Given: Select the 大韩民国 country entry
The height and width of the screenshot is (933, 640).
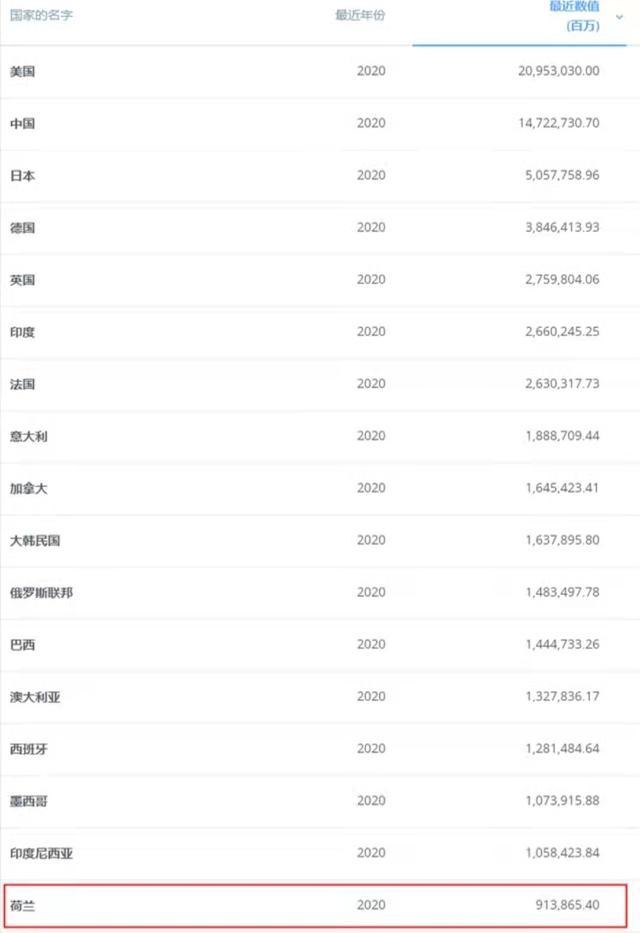Looking at the screenshot, I should coord(35,540).
